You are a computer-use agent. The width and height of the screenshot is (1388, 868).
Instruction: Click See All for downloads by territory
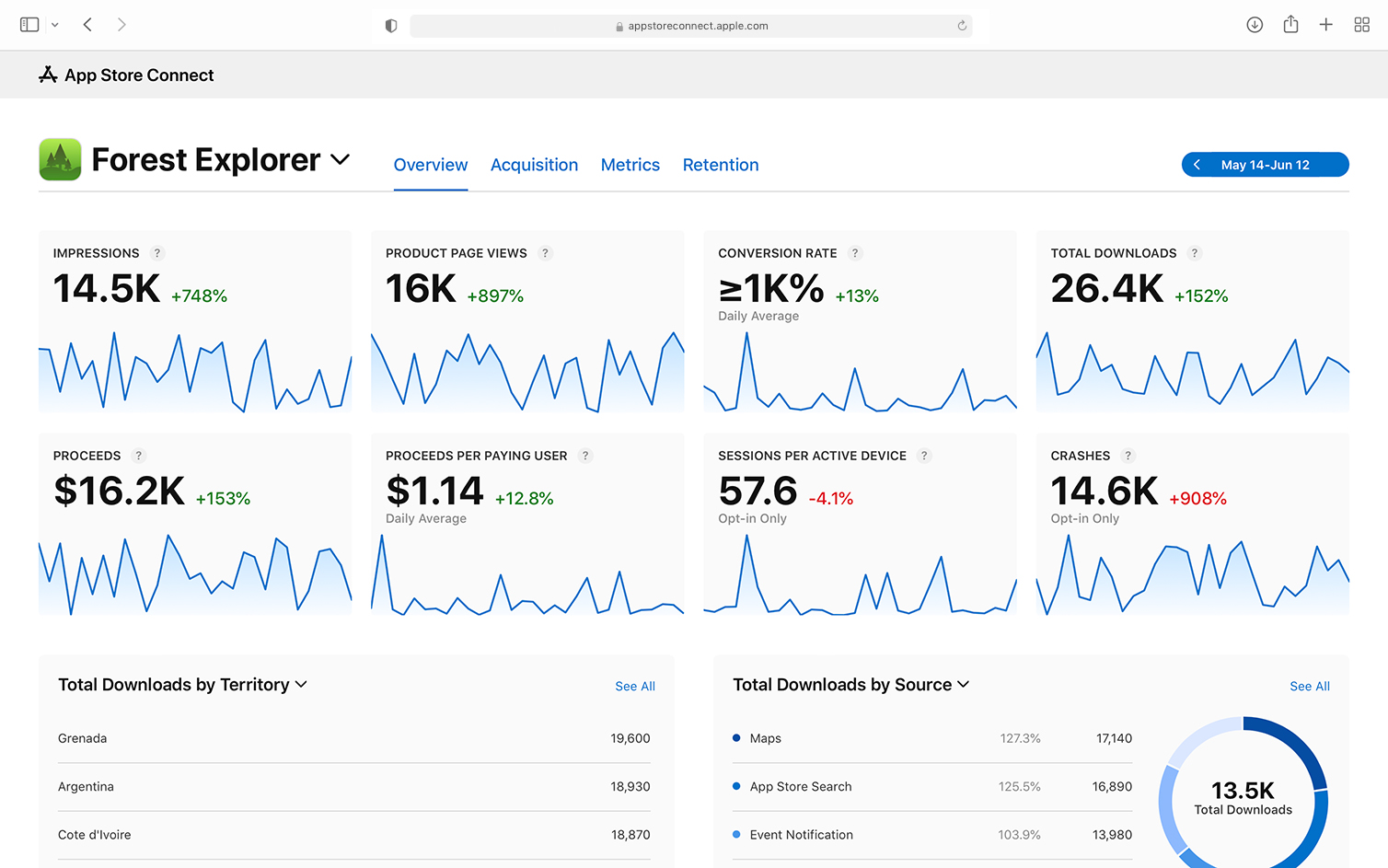pos(635,686)
